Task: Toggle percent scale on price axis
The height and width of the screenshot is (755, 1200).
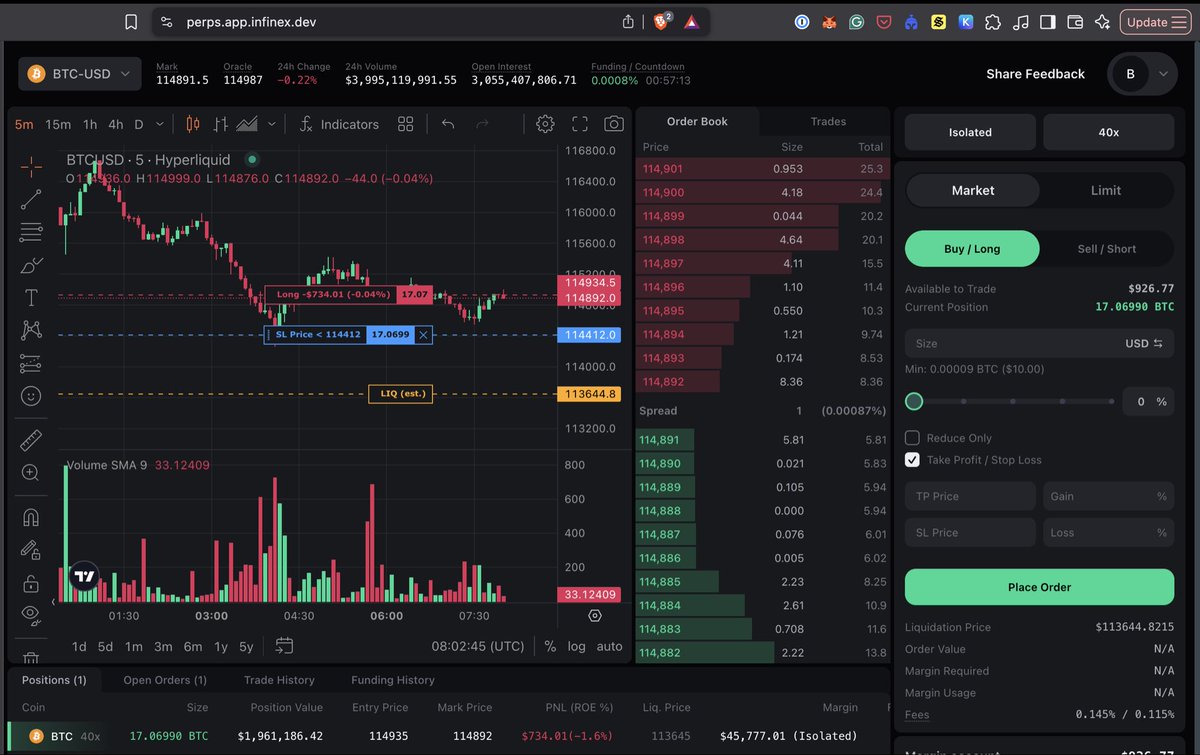Action: [x=550, y=646]
